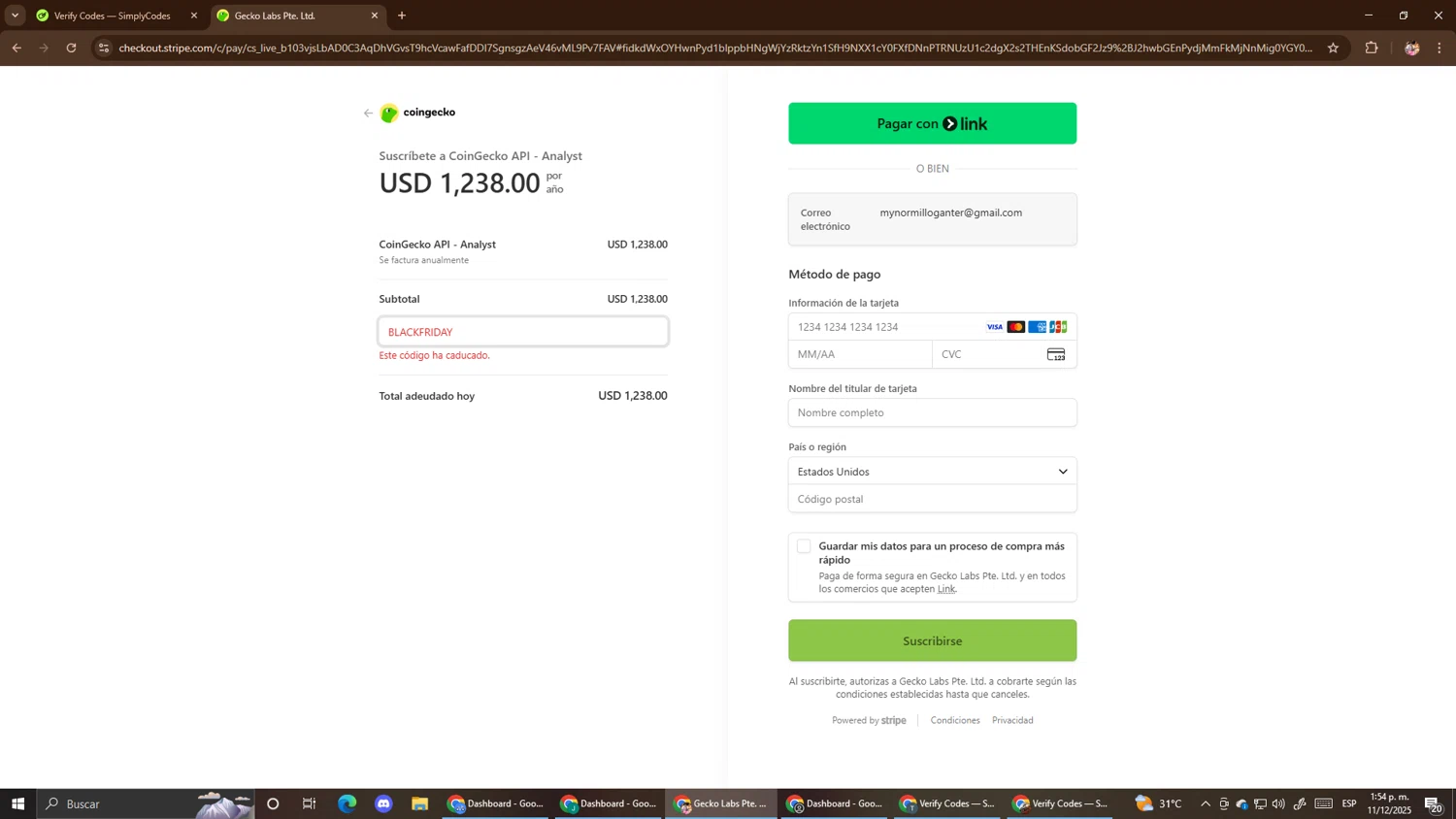
Task: Click the Buscar taskbar search box
Action: [x=146, y=803]
